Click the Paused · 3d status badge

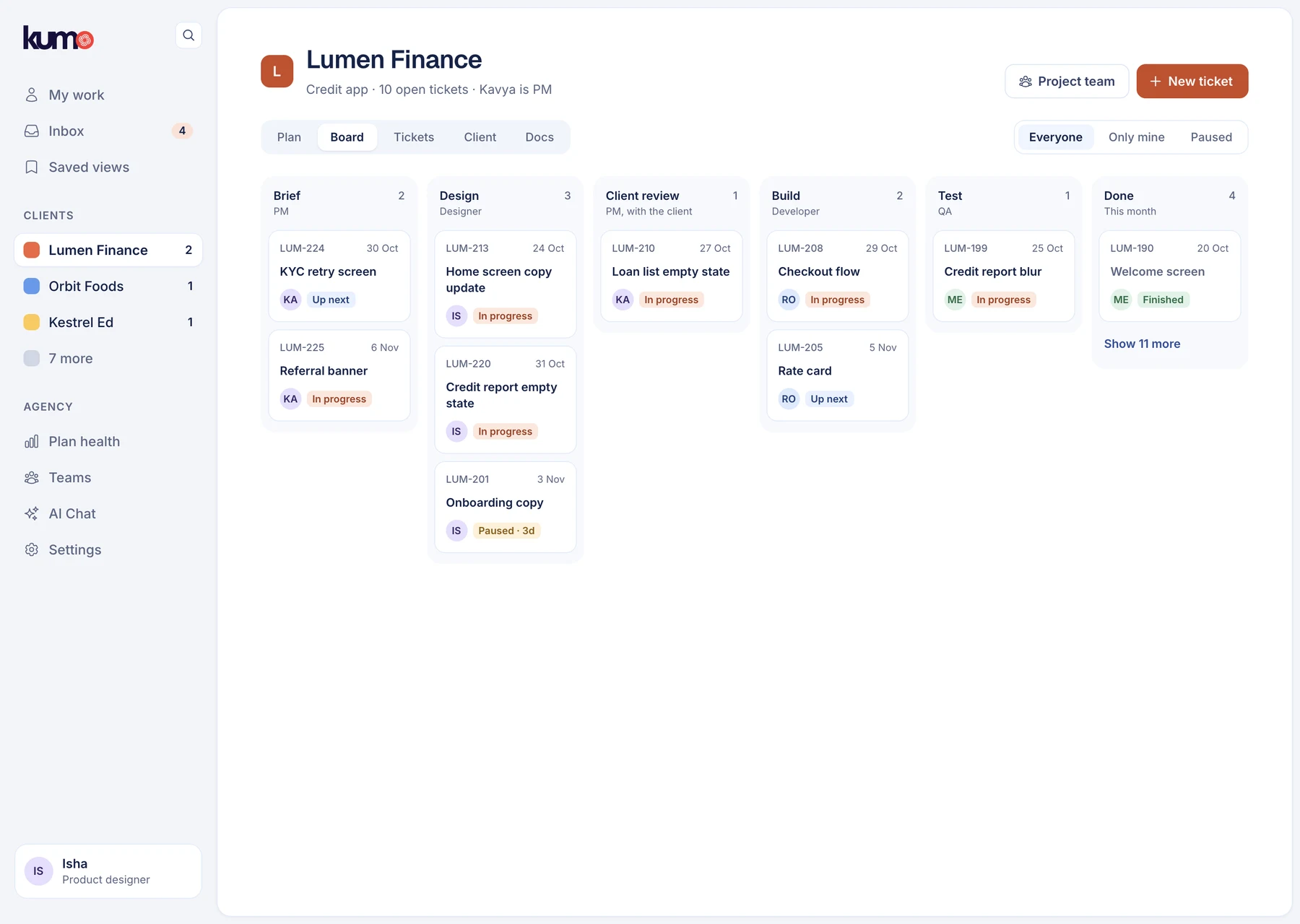(506, 531)
